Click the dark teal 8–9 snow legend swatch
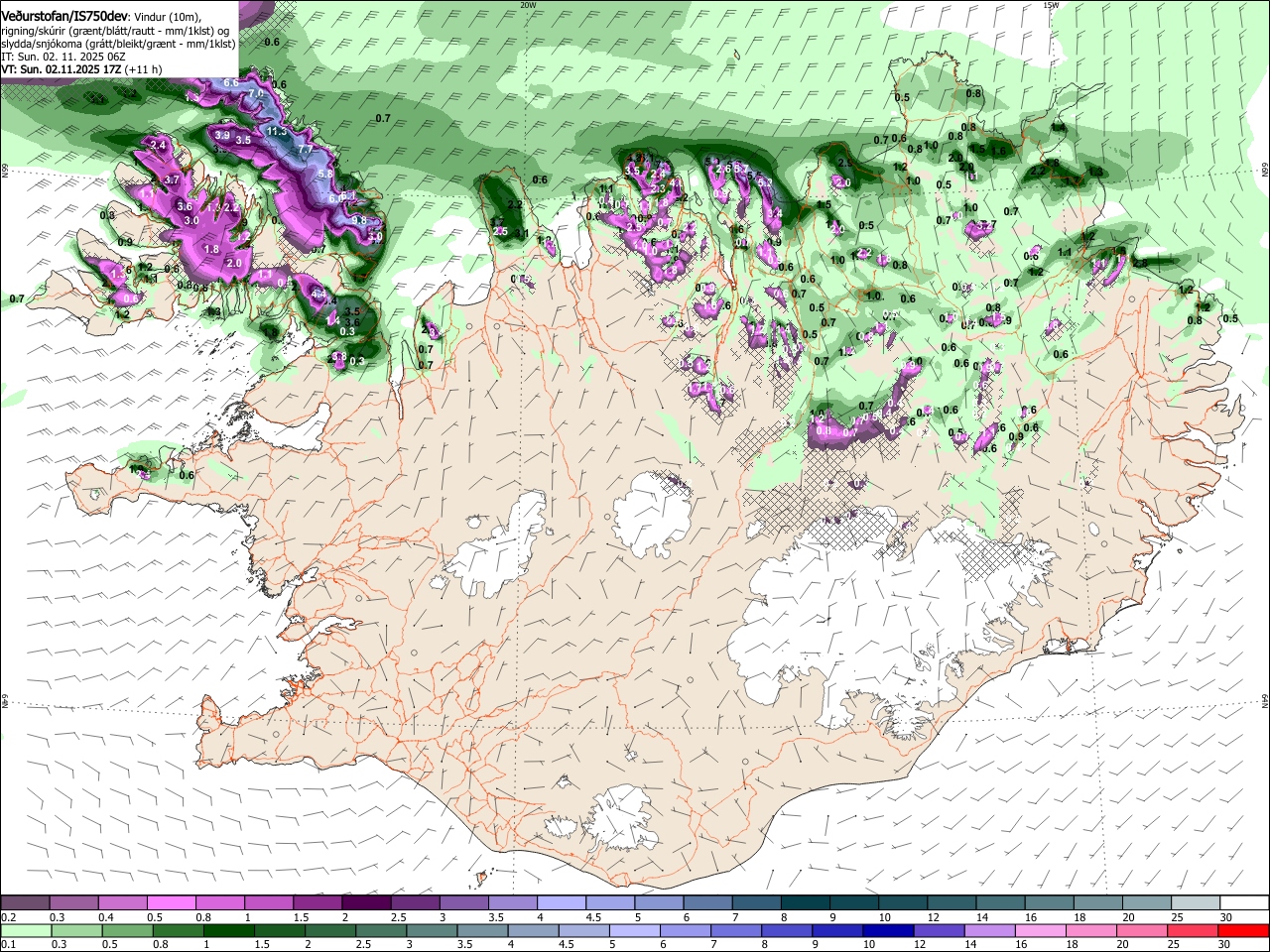 tap(804, 903)
